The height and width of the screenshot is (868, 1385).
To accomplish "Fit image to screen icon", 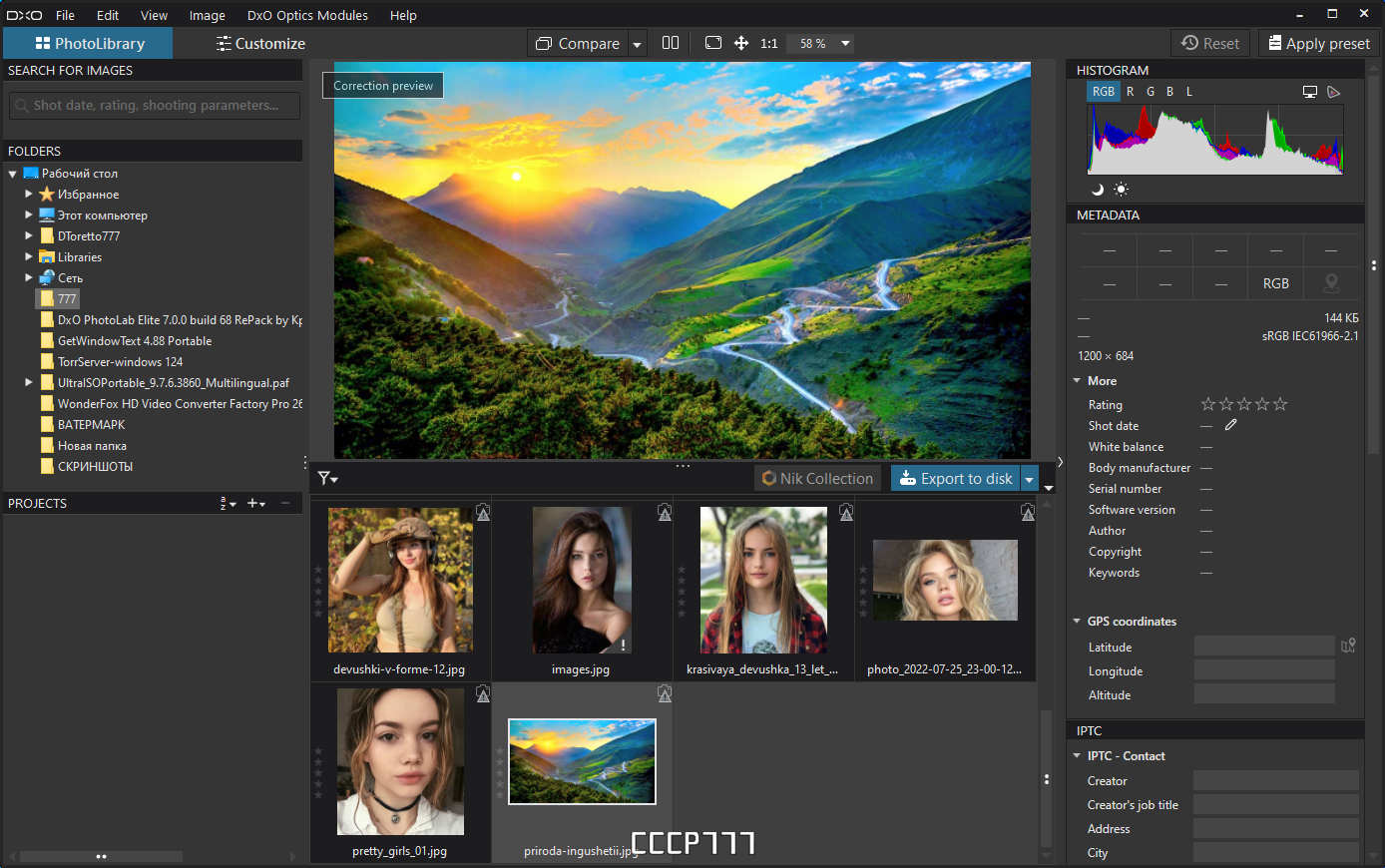I will [x=713, y=43].
